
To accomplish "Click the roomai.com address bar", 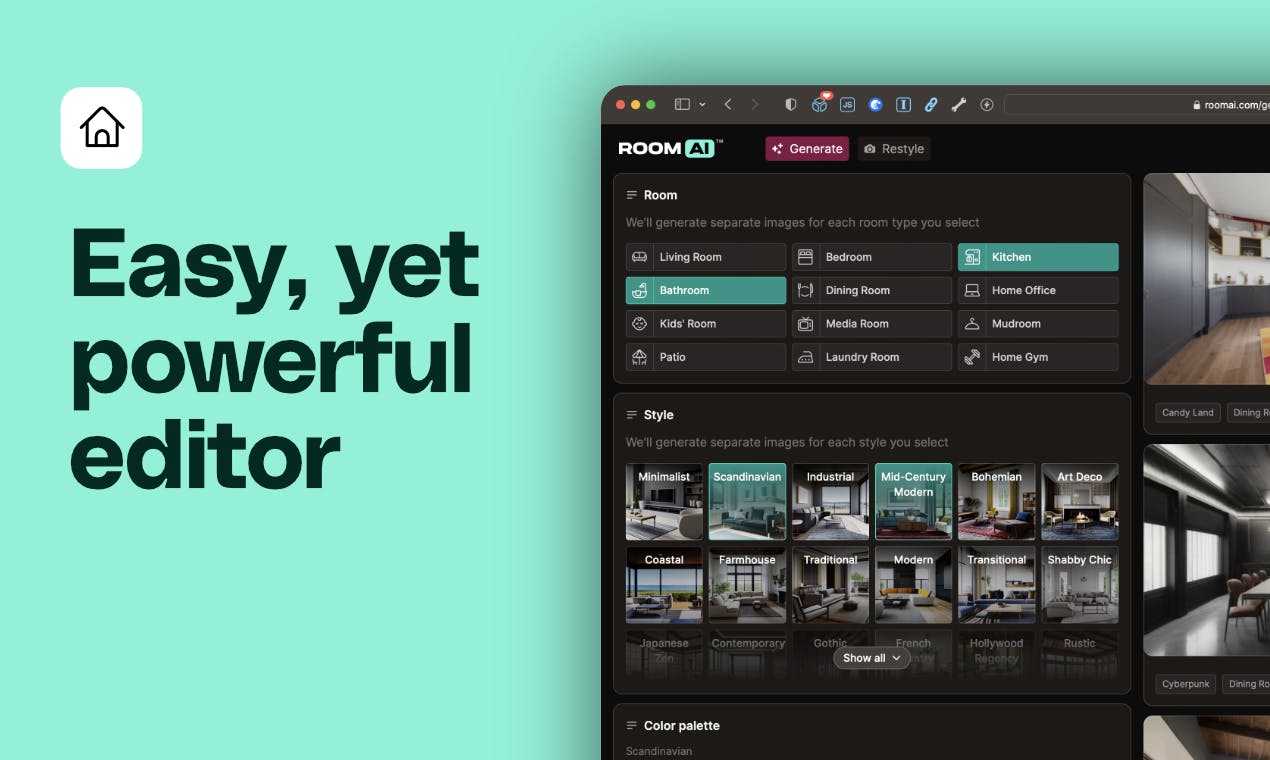I will 1137,104.
